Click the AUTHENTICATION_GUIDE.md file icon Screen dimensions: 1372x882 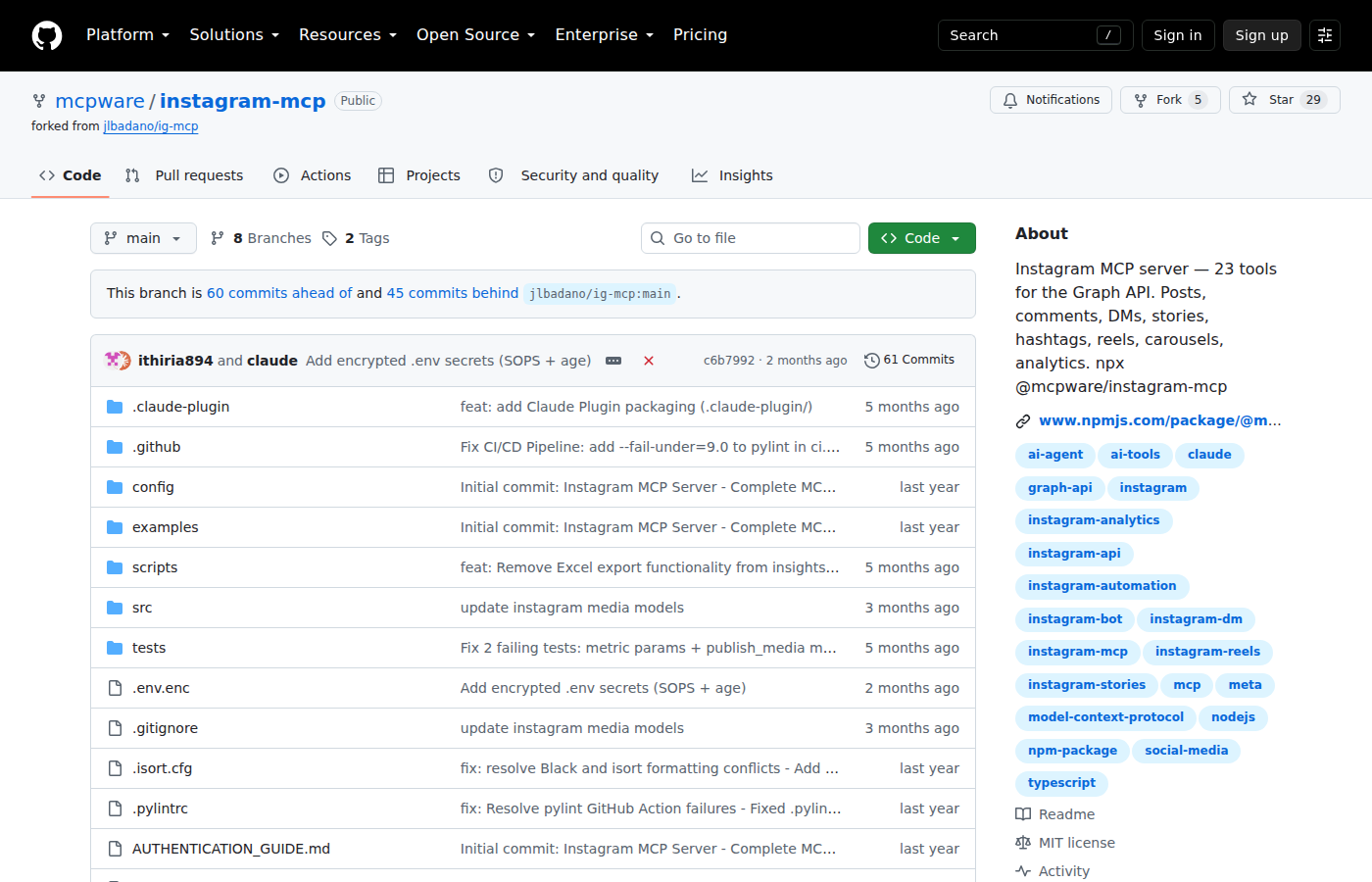click(115, 849)
